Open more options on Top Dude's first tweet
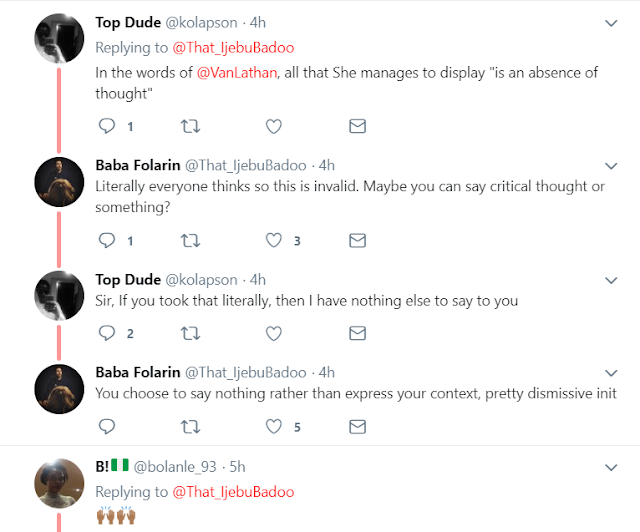This screenshot has height=532, width=640. [611, 22]
